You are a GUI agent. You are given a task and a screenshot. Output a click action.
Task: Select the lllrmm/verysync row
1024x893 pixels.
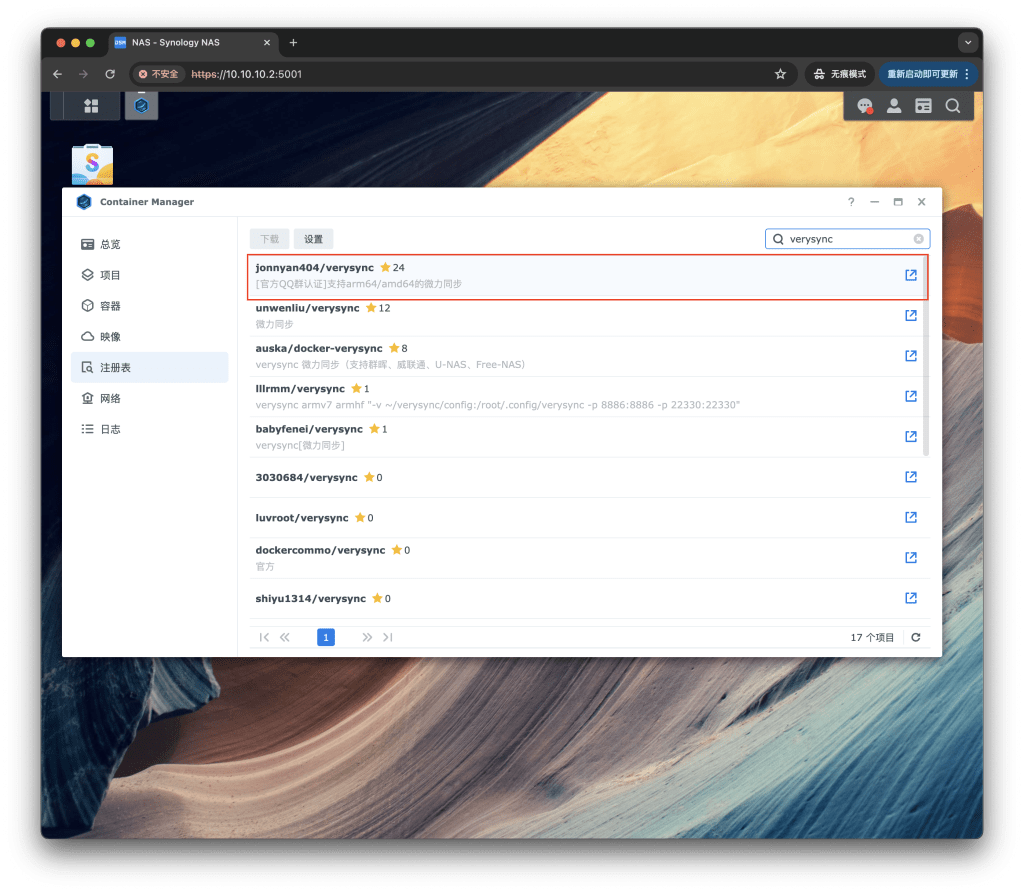point(586,397)
